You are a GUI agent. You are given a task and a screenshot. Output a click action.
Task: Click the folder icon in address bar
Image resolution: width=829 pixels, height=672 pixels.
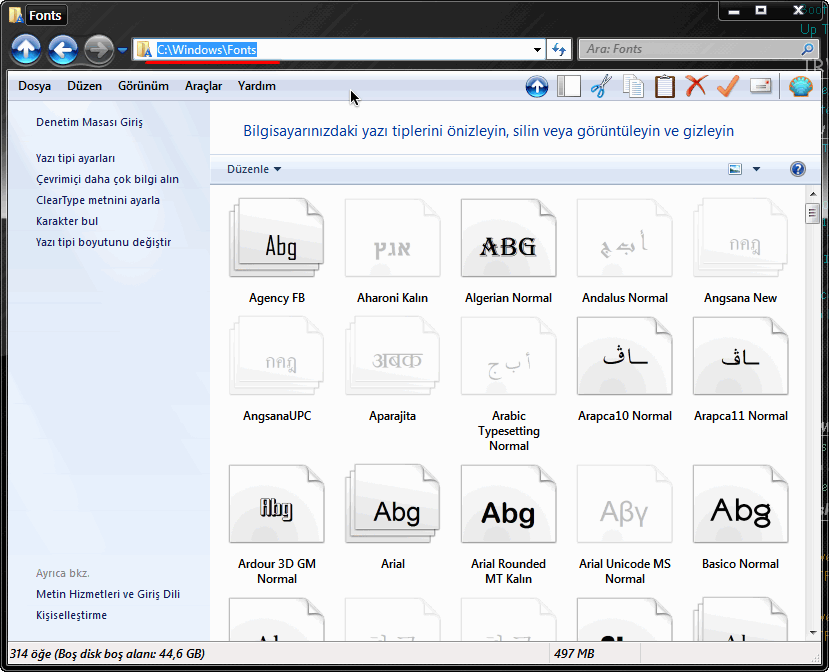tap(144, 50)
